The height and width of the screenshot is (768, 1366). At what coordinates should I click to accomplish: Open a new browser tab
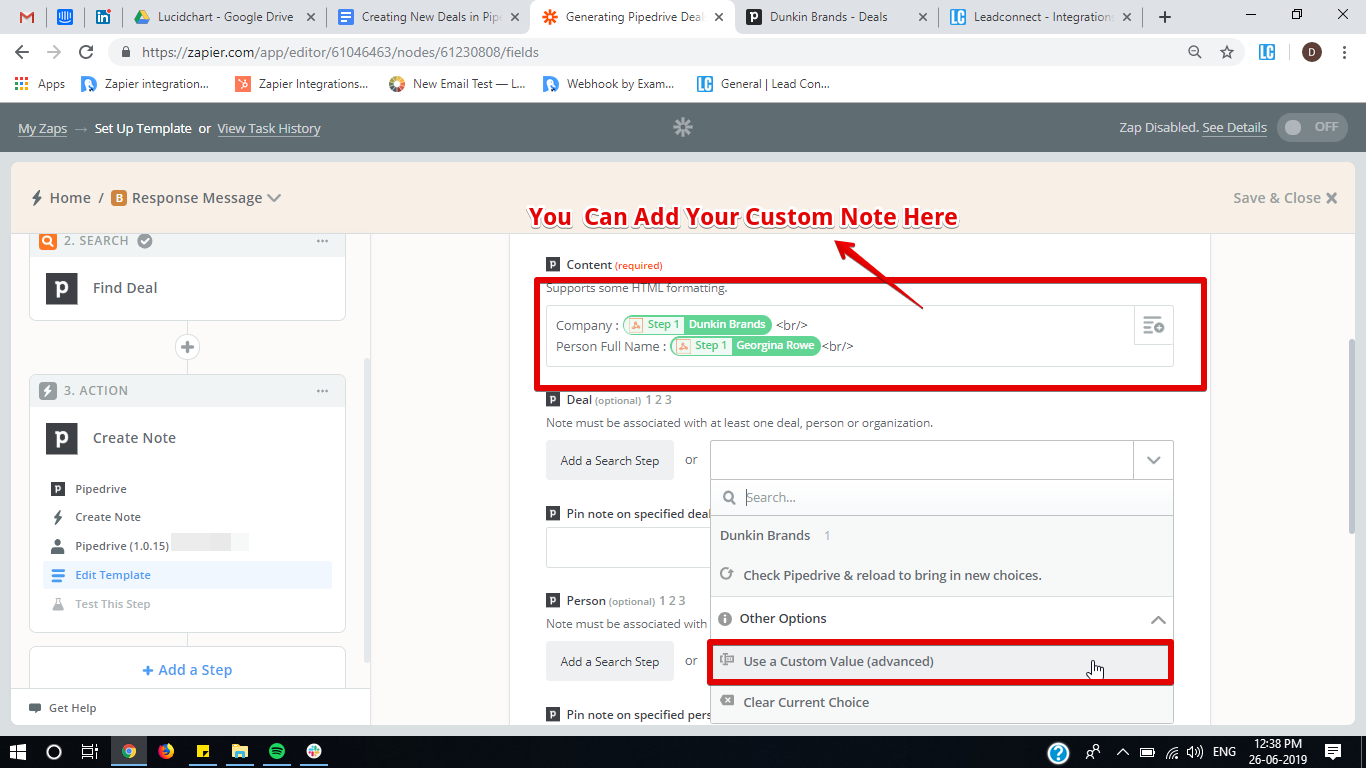[1165, 17]
